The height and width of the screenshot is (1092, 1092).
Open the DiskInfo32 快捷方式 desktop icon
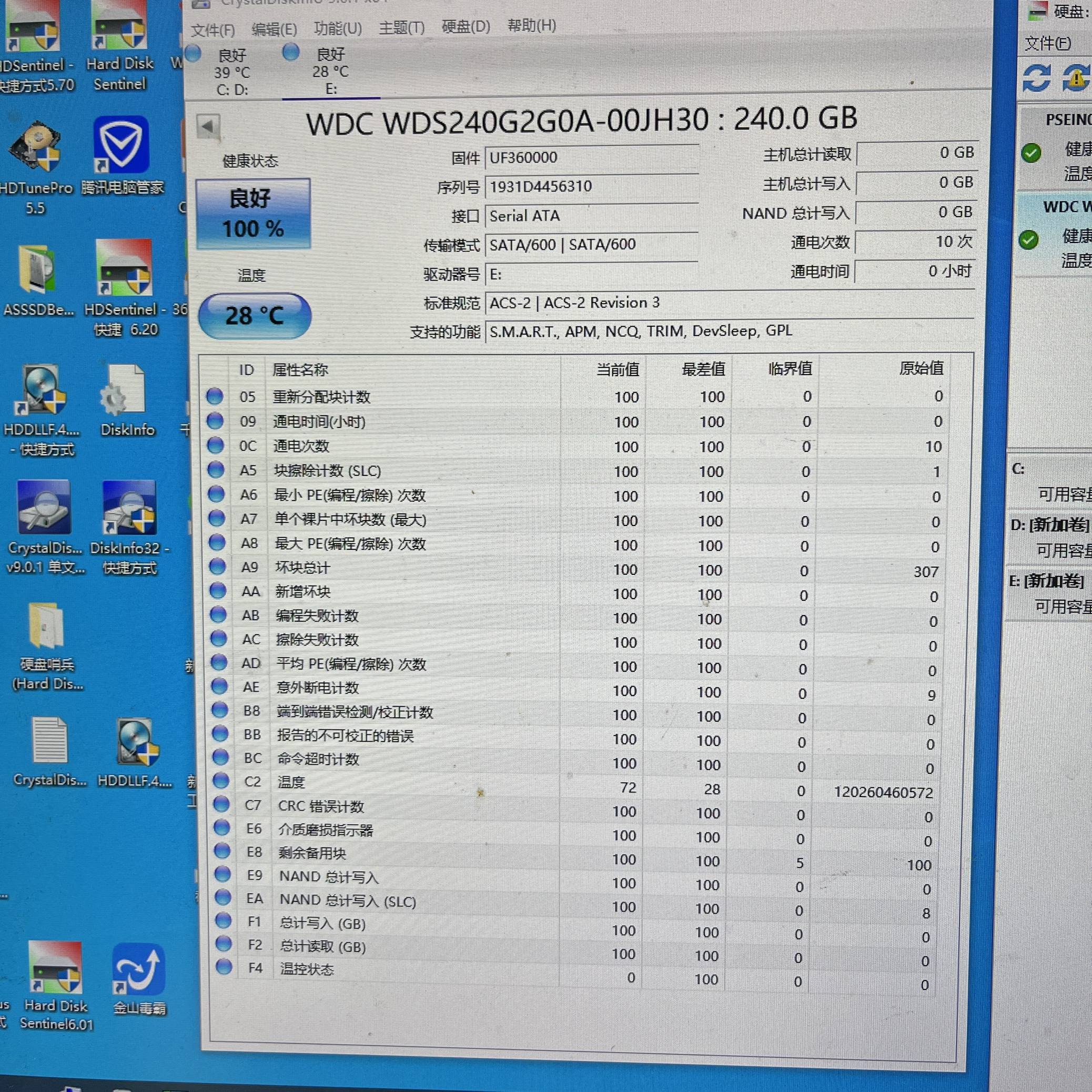[130, 528]
